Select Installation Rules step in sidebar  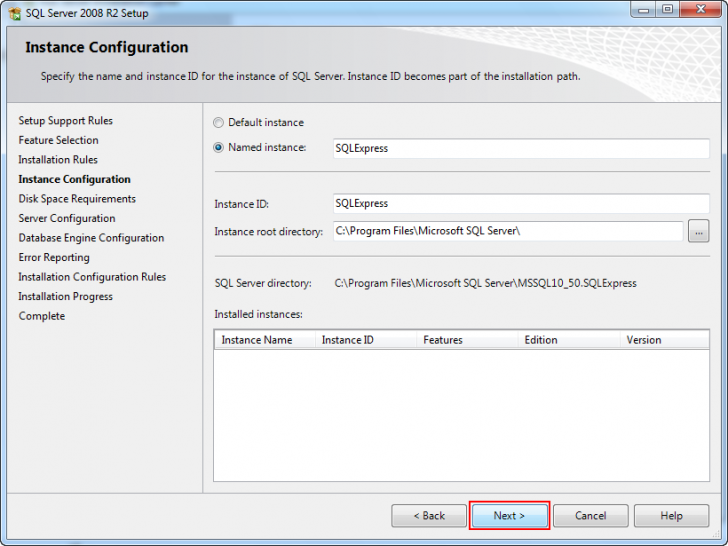58,160
